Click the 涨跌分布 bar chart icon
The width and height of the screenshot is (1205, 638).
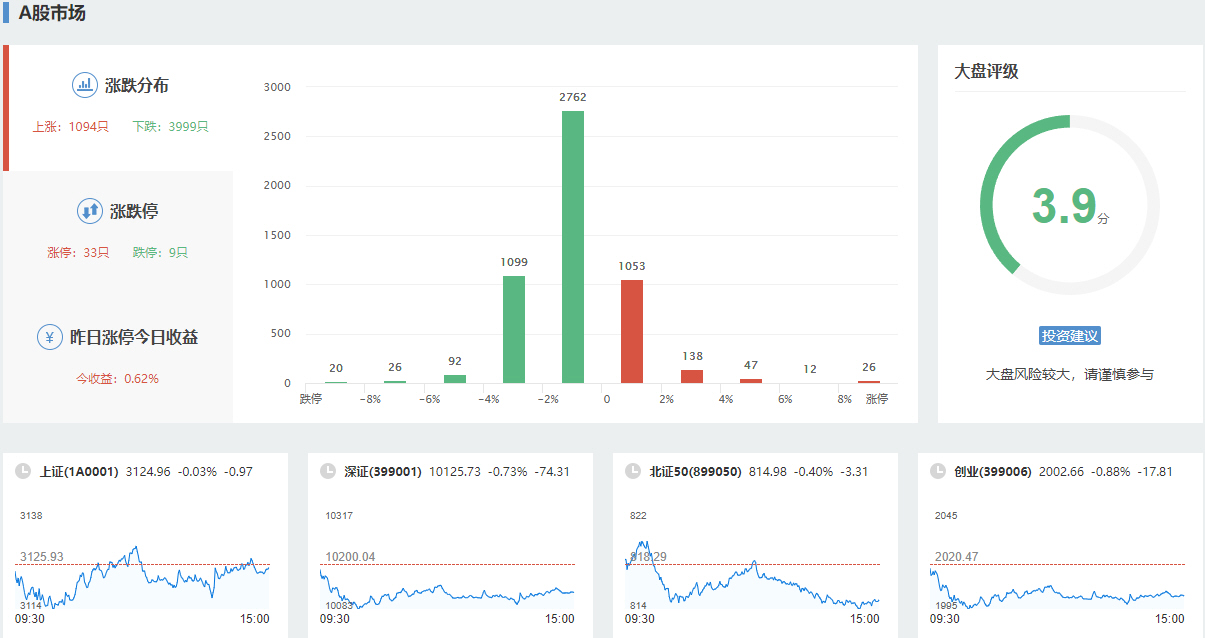tap(85, 85)
